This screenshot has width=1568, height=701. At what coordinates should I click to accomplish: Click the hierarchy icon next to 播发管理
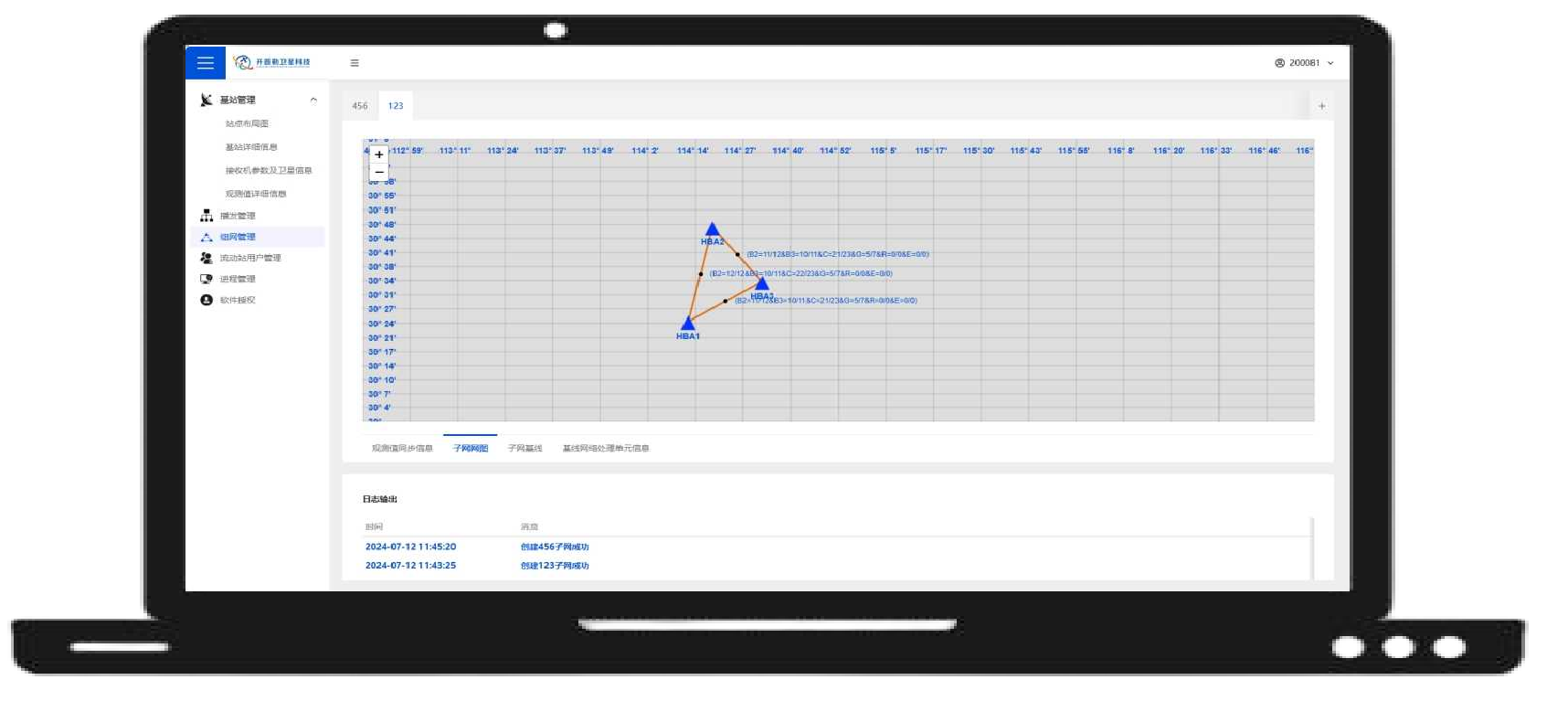tap(207, 216)
